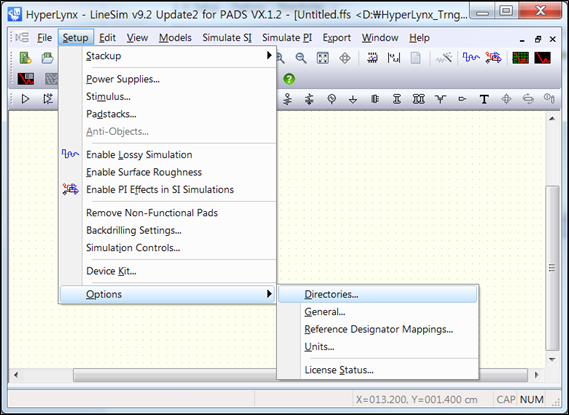Viewport: 569px width, 415px height.
Task: Click the run simulation play arrow icon
Action: click(x=25, y=99)
